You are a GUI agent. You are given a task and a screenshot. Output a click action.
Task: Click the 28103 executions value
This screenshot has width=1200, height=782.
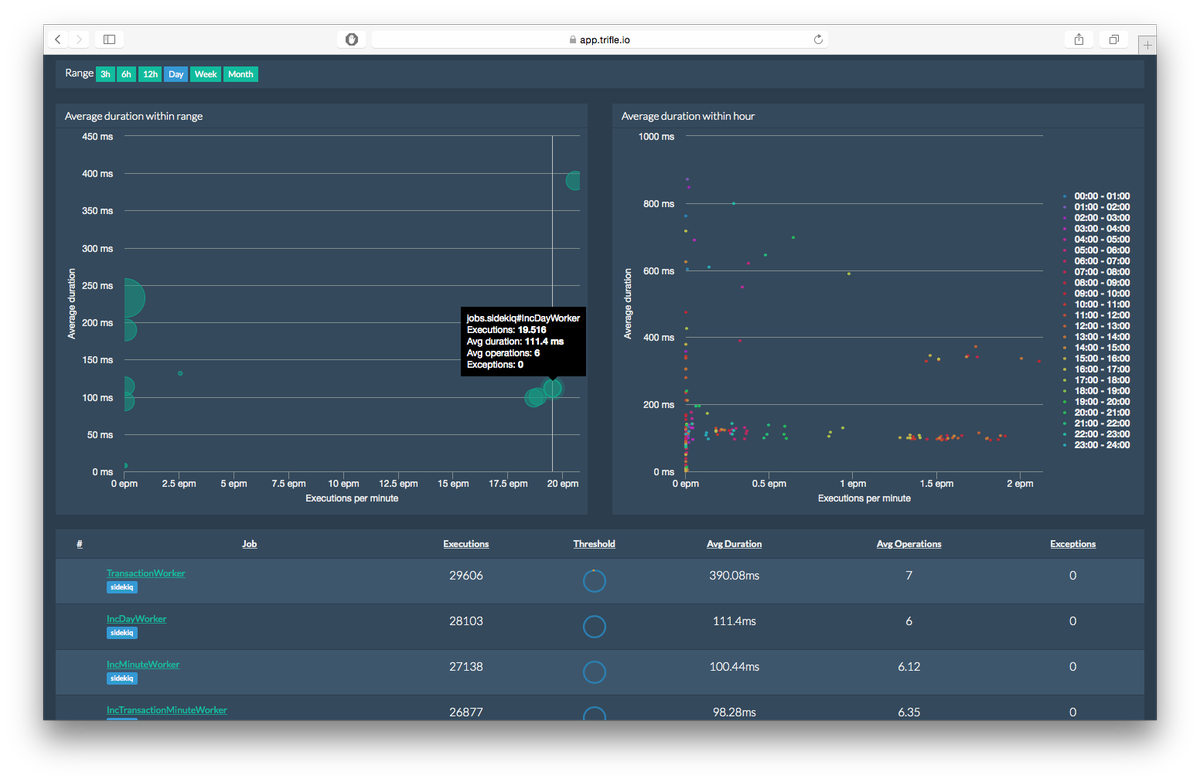466,621
